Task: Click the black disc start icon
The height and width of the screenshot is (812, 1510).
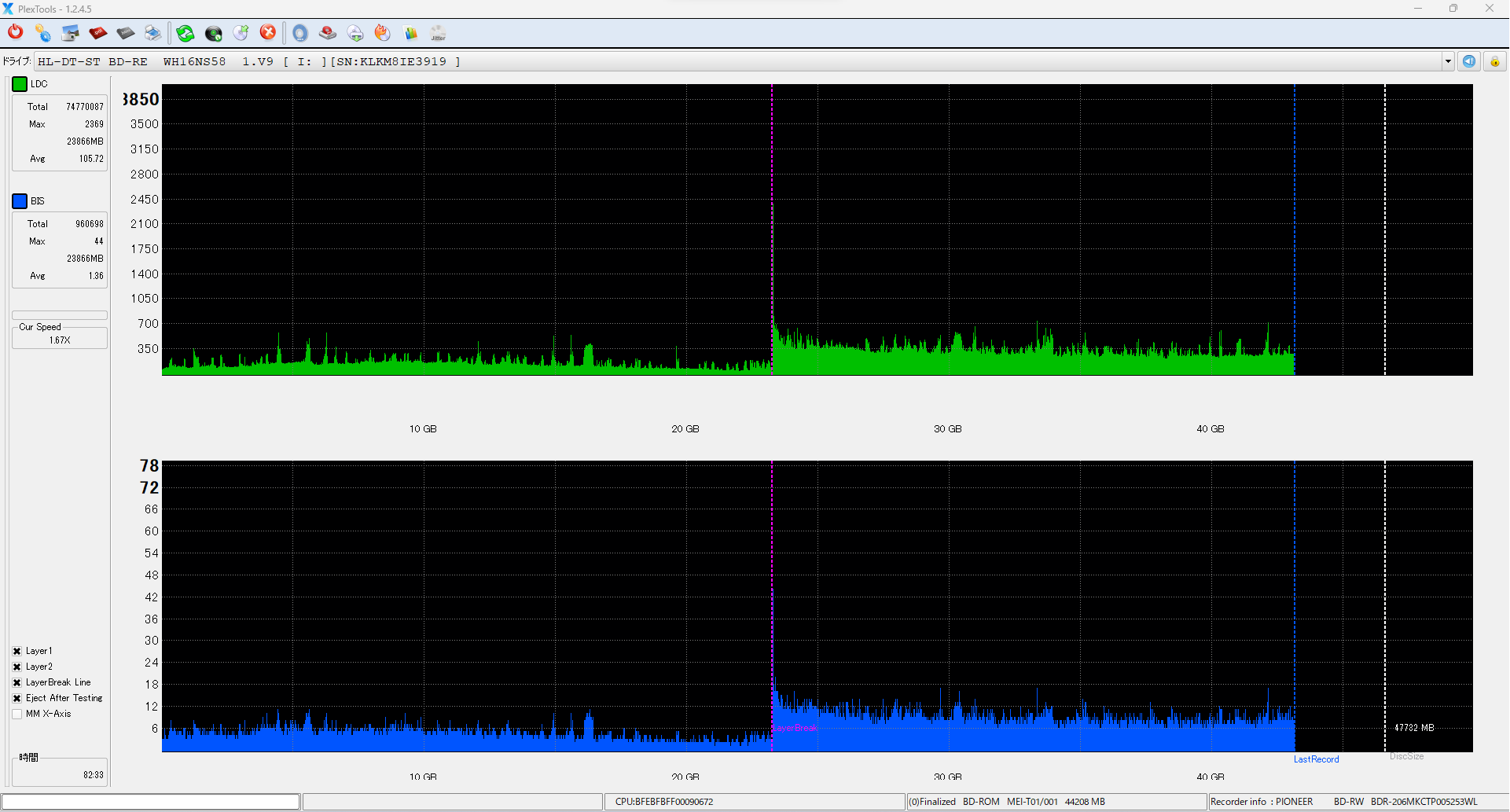Action: click(213, 32)
